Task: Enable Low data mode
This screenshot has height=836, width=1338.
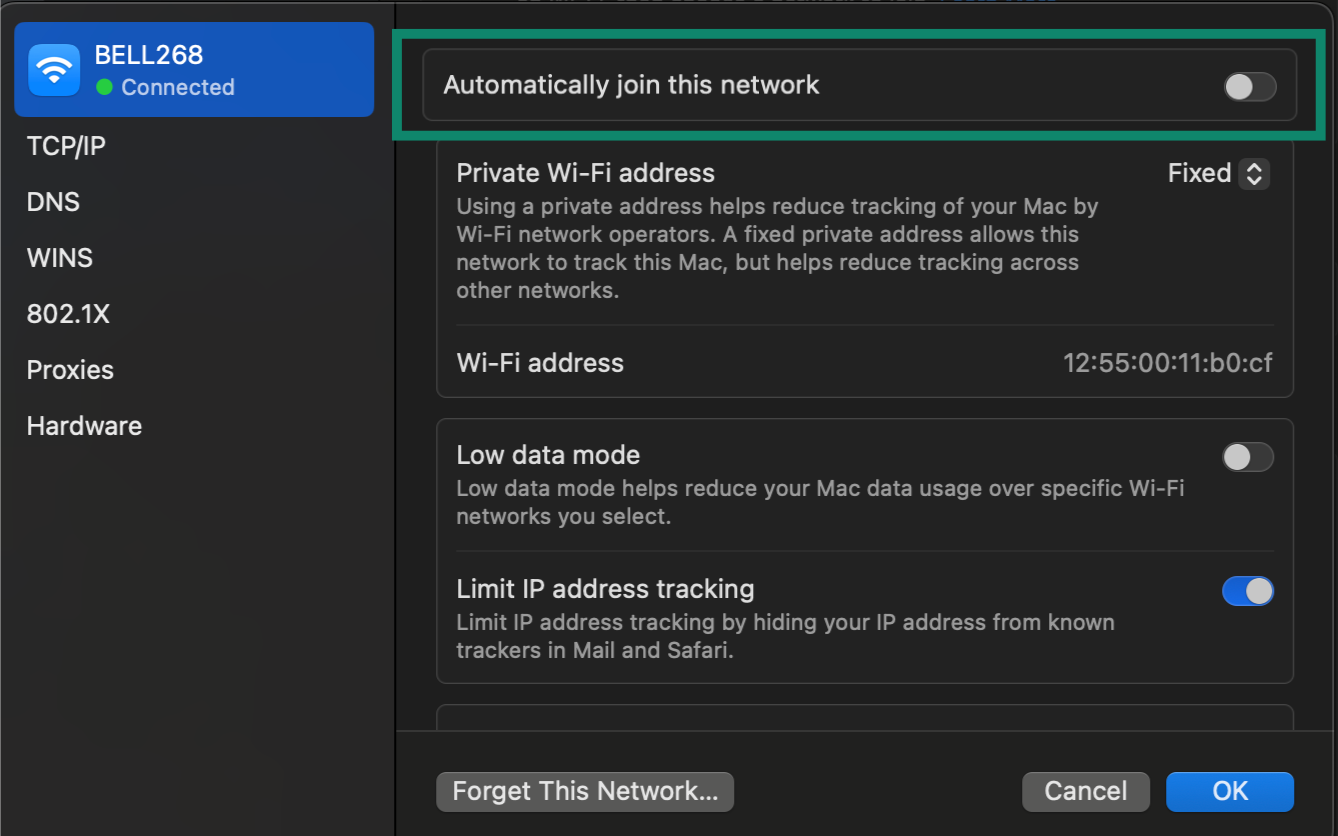Action: click(x=1248, y=456)
